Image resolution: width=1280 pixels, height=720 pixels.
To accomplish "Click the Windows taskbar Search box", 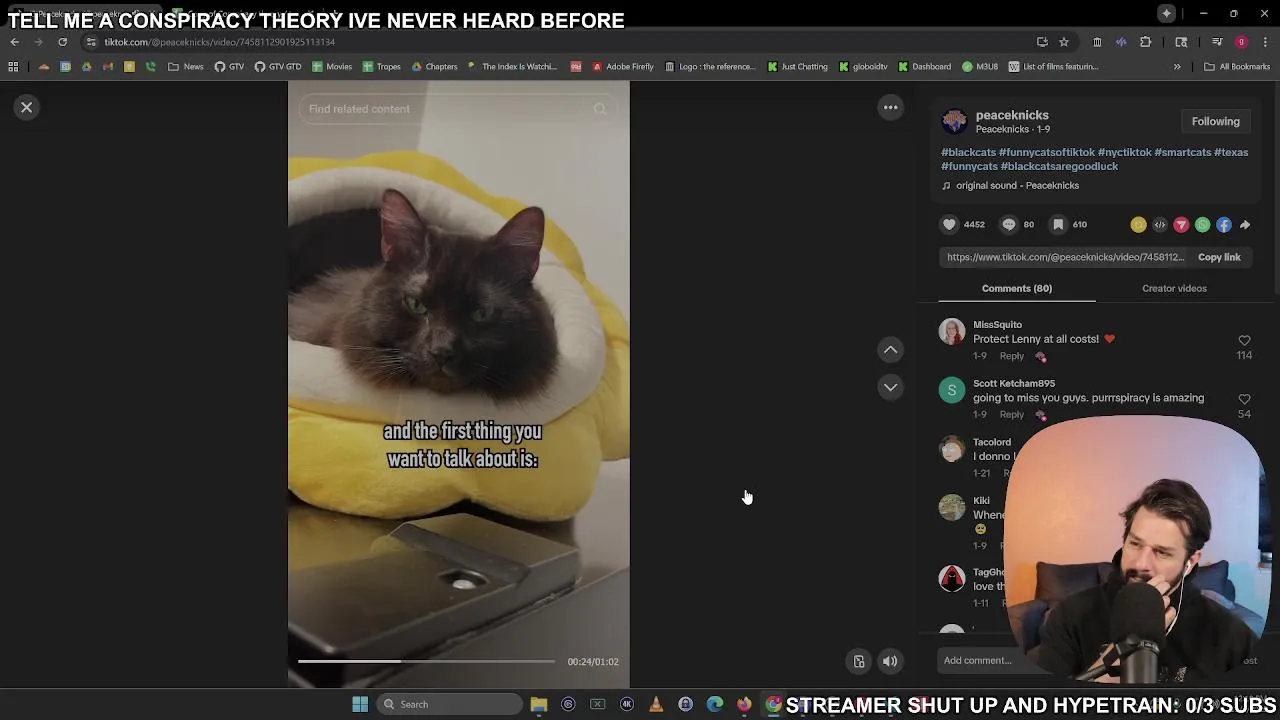I will (x=450, y=704).
